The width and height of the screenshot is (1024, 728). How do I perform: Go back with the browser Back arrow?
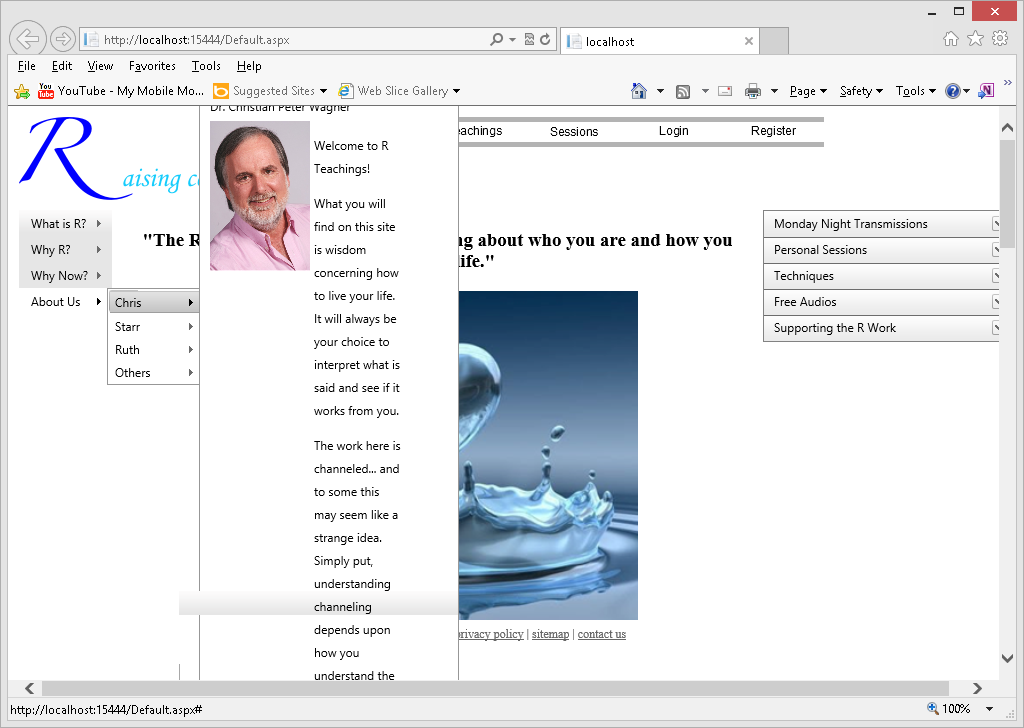coord(27,39)
